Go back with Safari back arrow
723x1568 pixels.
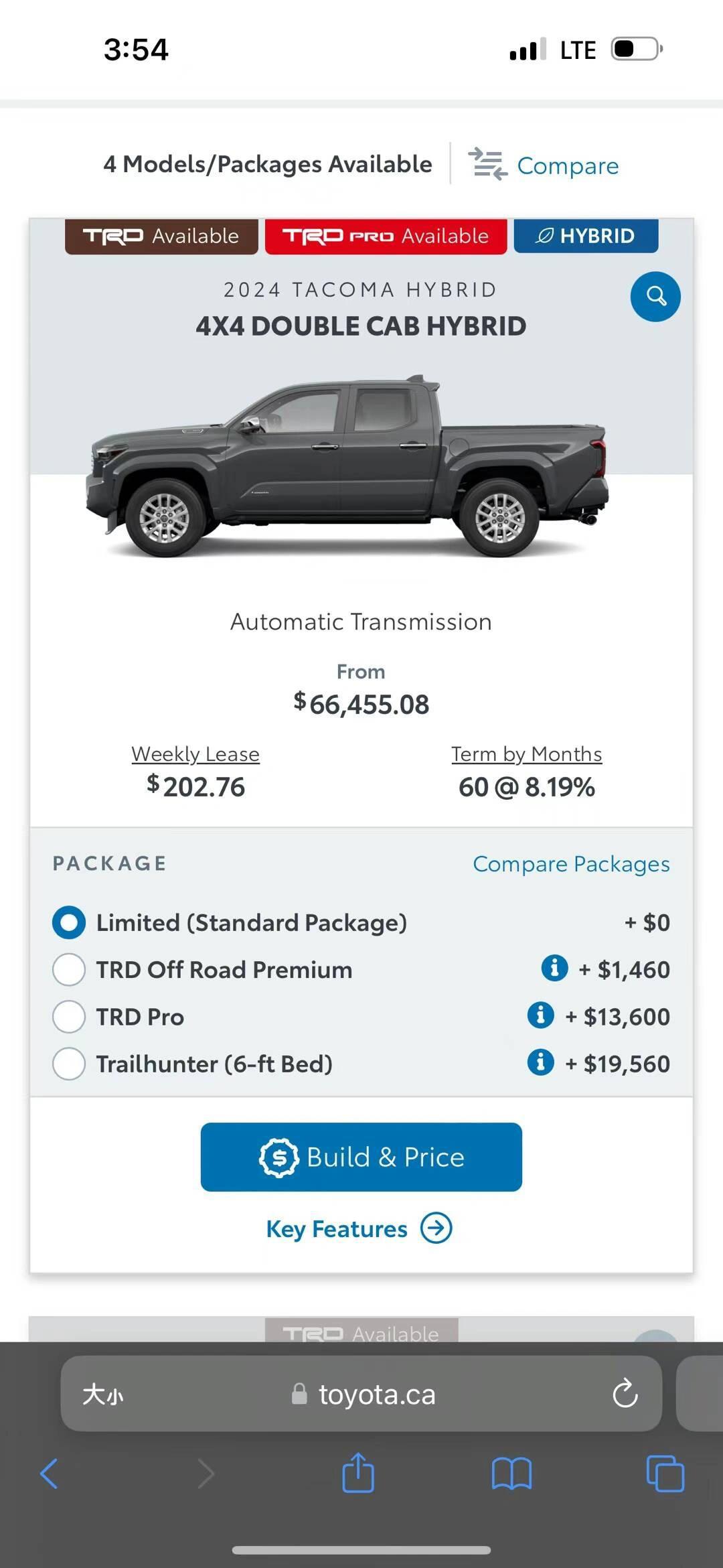(x=50, y=1474)
